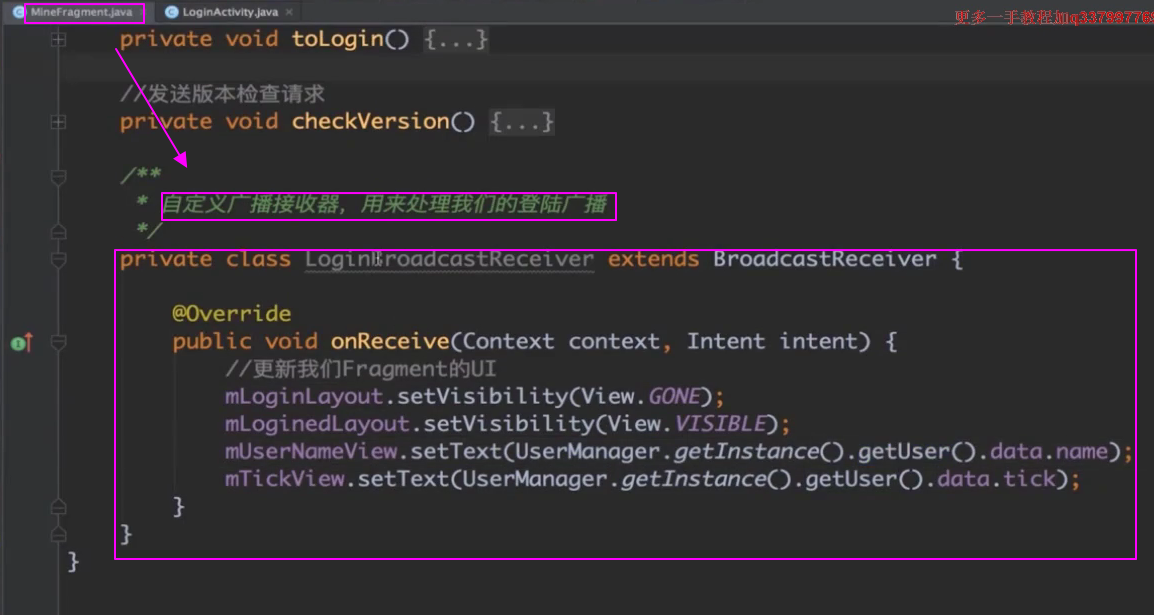Expand the folded toLogin() method in gutter
The height and width of the screenshot is (615, 1154).
tap(58, 40)
